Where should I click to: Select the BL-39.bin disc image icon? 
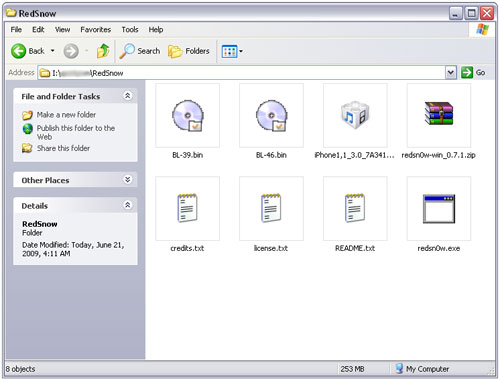(x=188, y=115)
